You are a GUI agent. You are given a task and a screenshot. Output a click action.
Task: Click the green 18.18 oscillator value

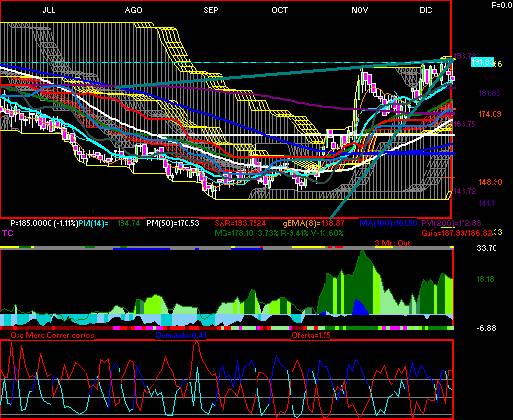pos(485,279)
